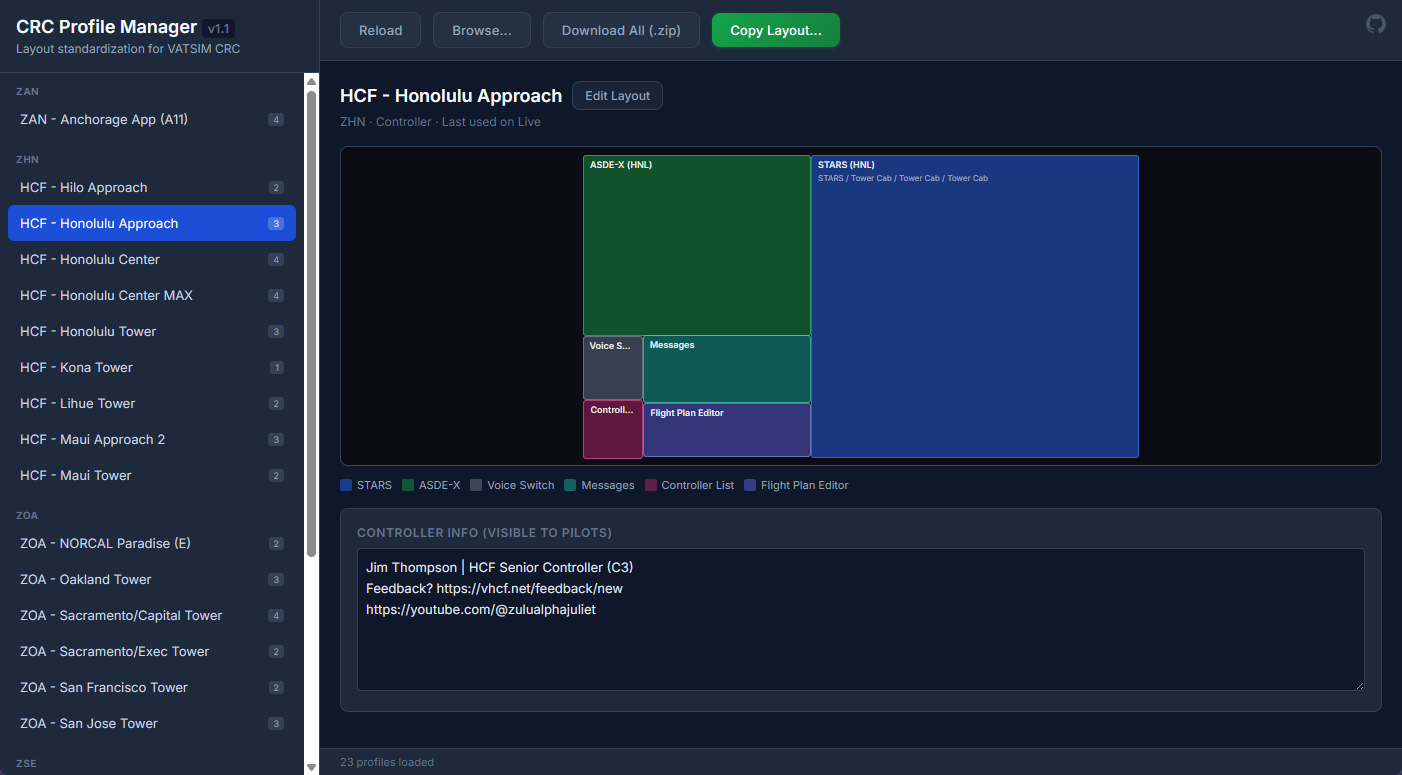Click the '23 profiles loaded' status text
The image size is (1402, 775).
pos(387,762)
